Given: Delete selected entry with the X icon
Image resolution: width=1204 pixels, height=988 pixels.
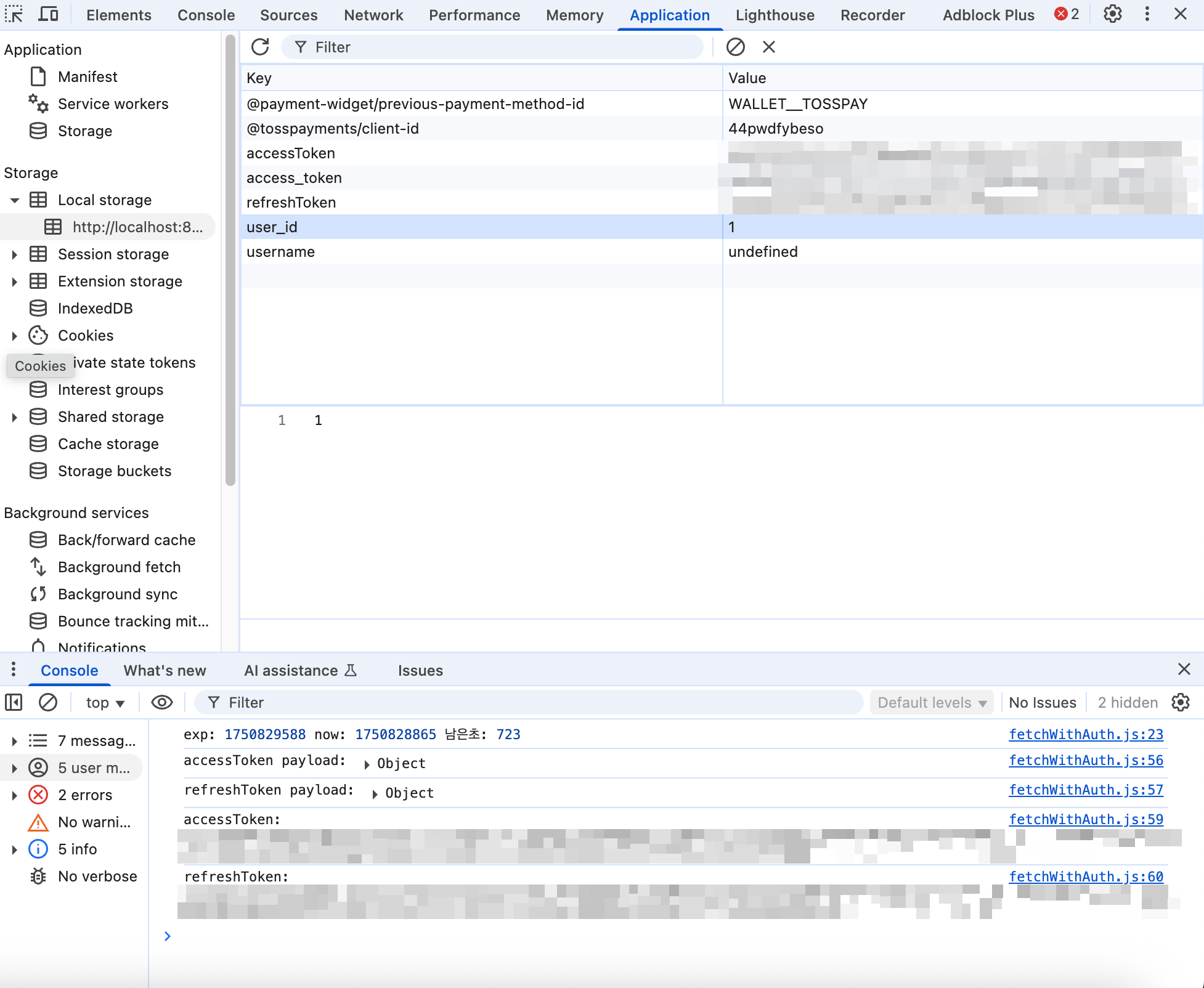Looking at the screenshot, I should tap(768, 47).
